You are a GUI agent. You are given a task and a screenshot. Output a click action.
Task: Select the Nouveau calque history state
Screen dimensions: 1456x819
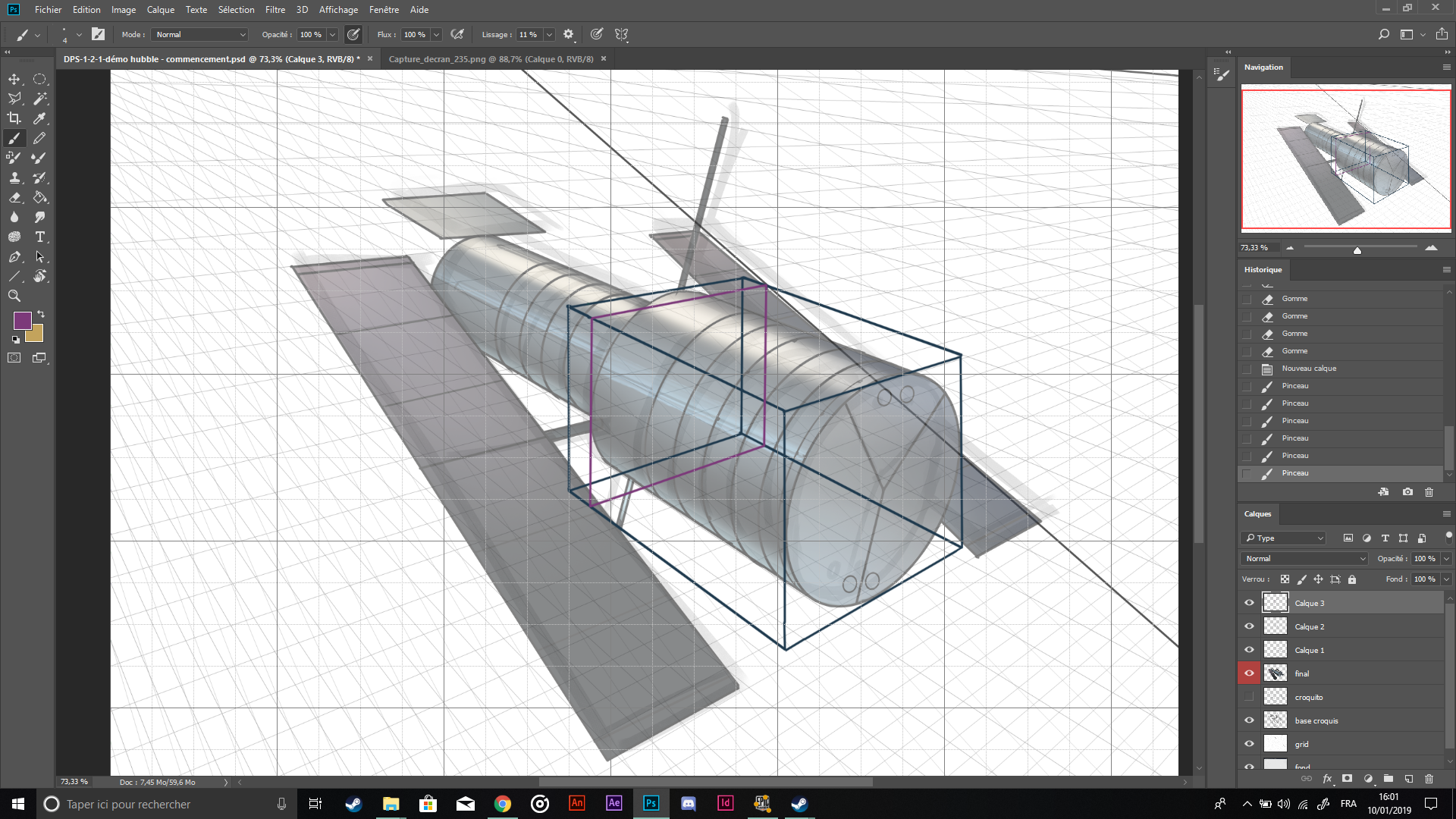[x=1309, y=369]
